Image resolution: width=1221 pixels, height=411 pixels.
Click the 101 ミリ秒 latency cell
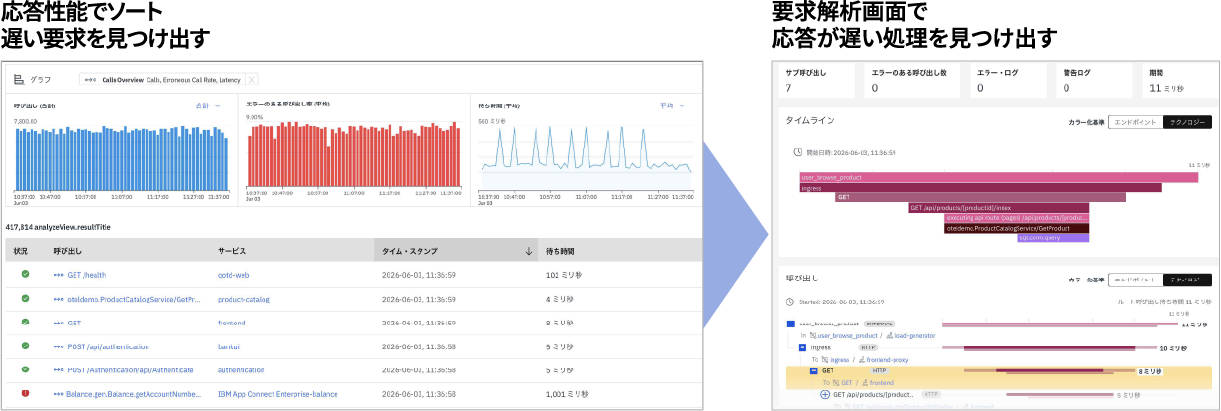565,275
